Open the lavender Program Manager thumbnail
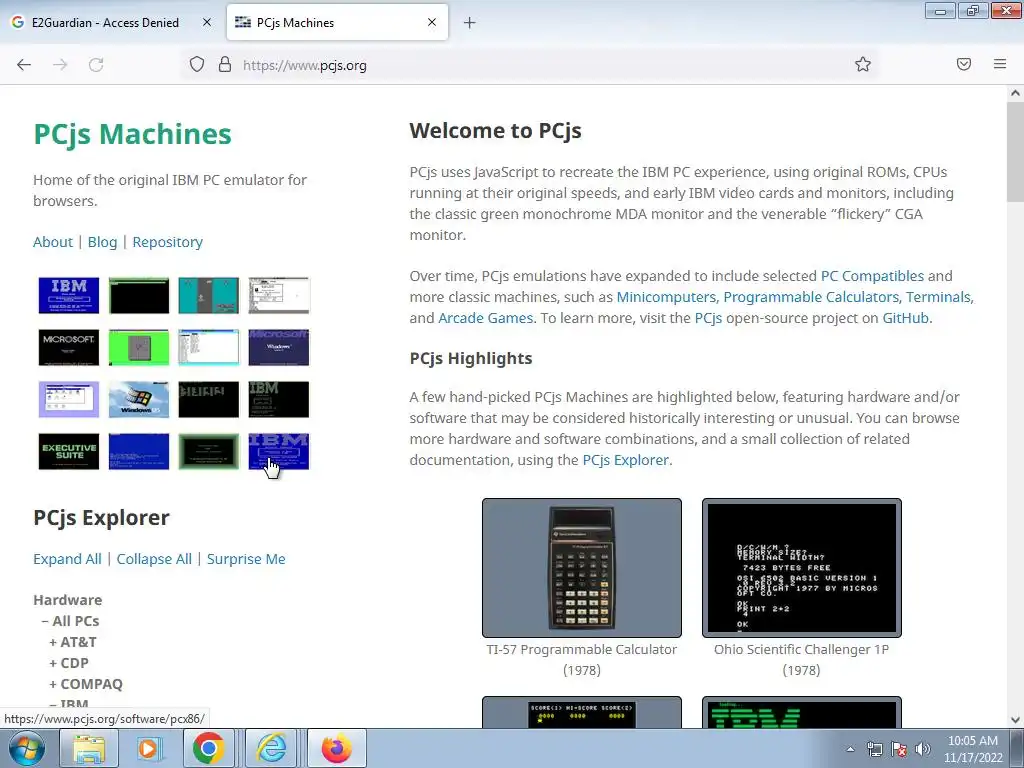1024x768 pixels. pos(69,400)
